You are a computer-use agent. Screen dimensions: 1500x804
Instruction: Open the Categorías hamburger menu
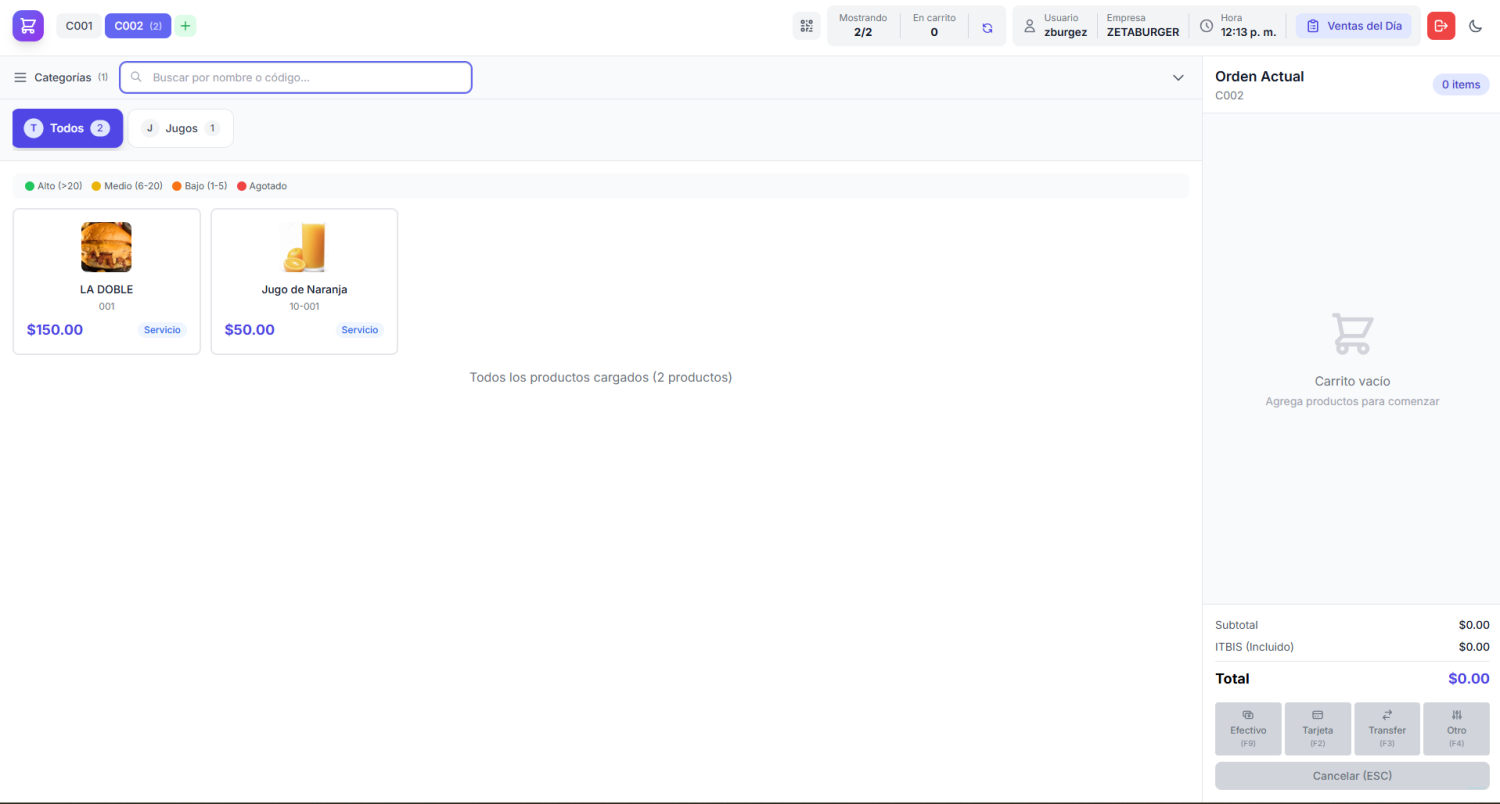pyautogui.click(x=20, y=78)
